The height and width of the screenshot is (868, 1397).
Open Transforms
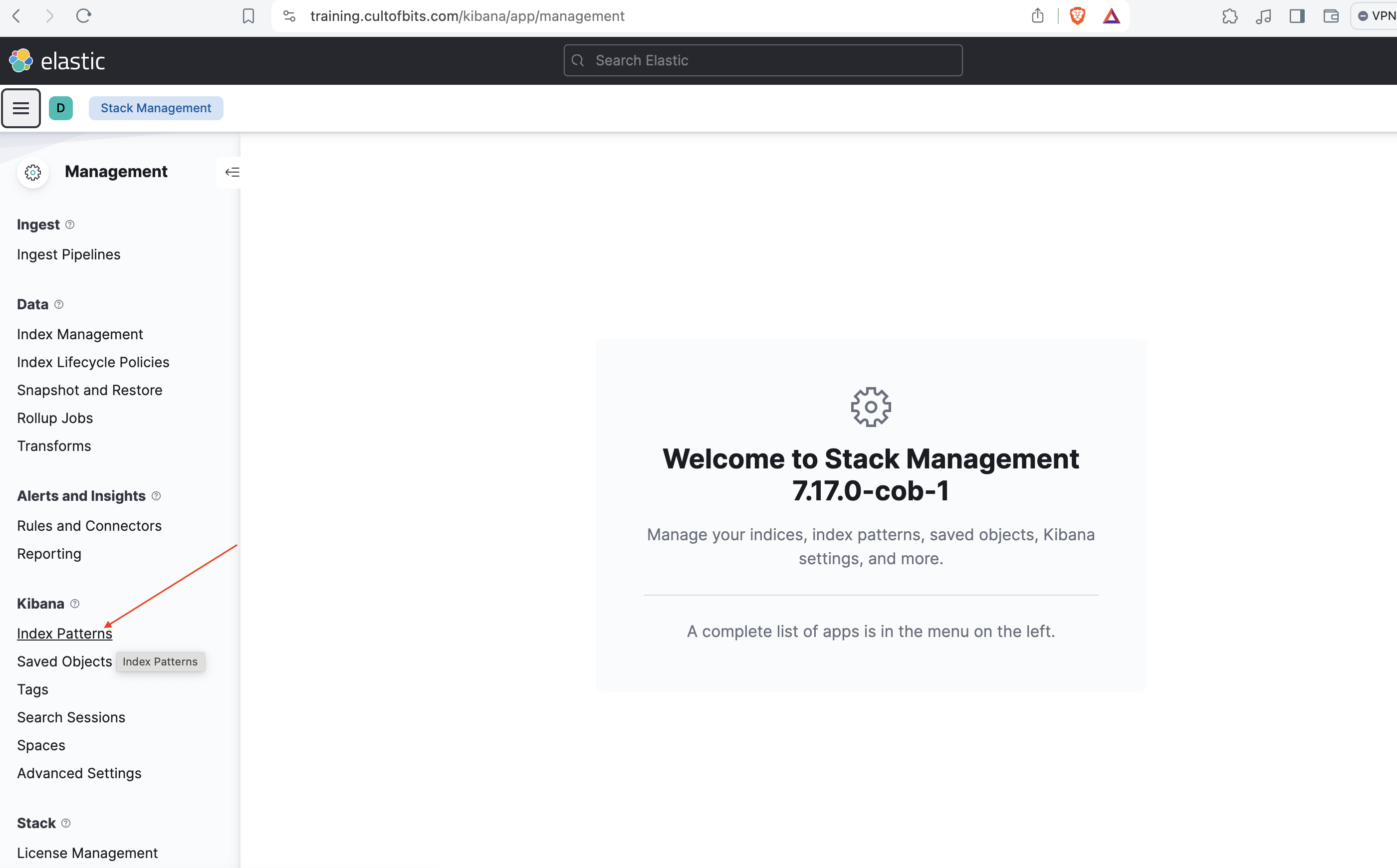tap(54, 446)
